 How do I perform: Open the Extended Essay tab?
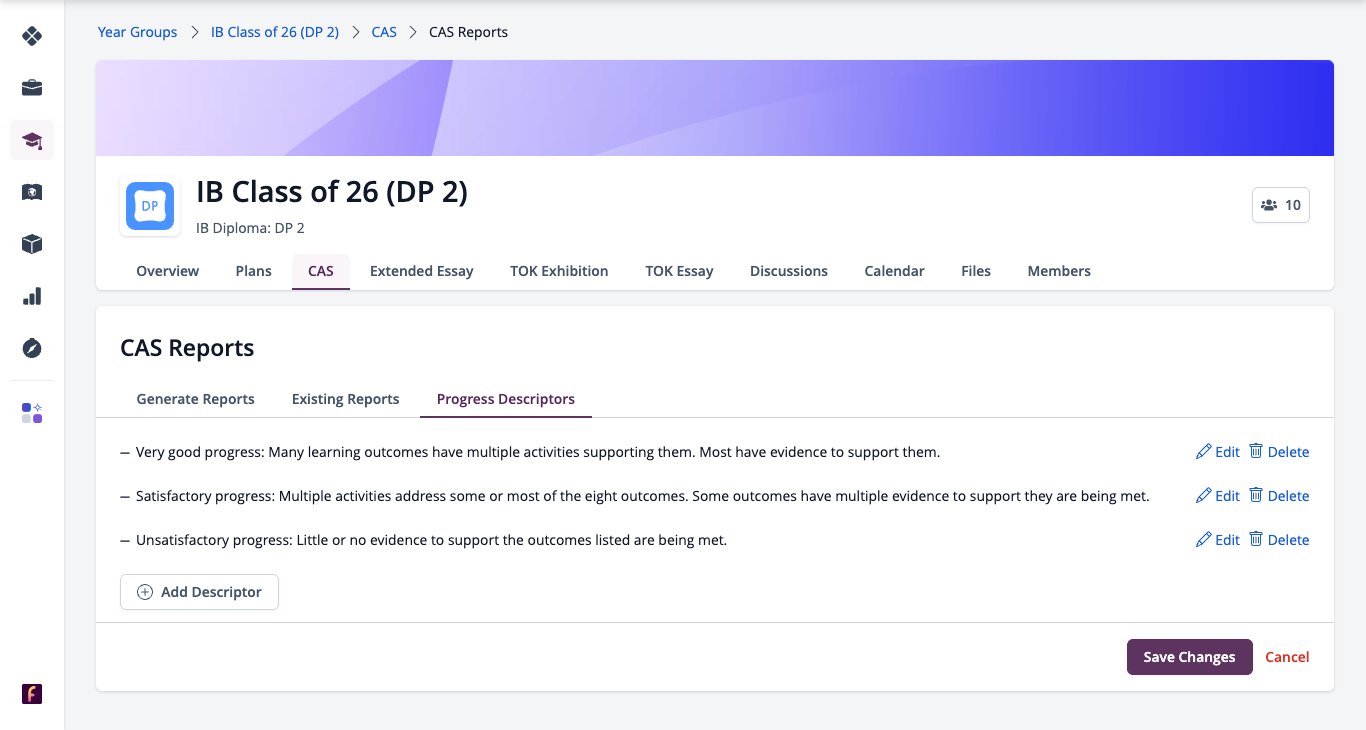422,271
